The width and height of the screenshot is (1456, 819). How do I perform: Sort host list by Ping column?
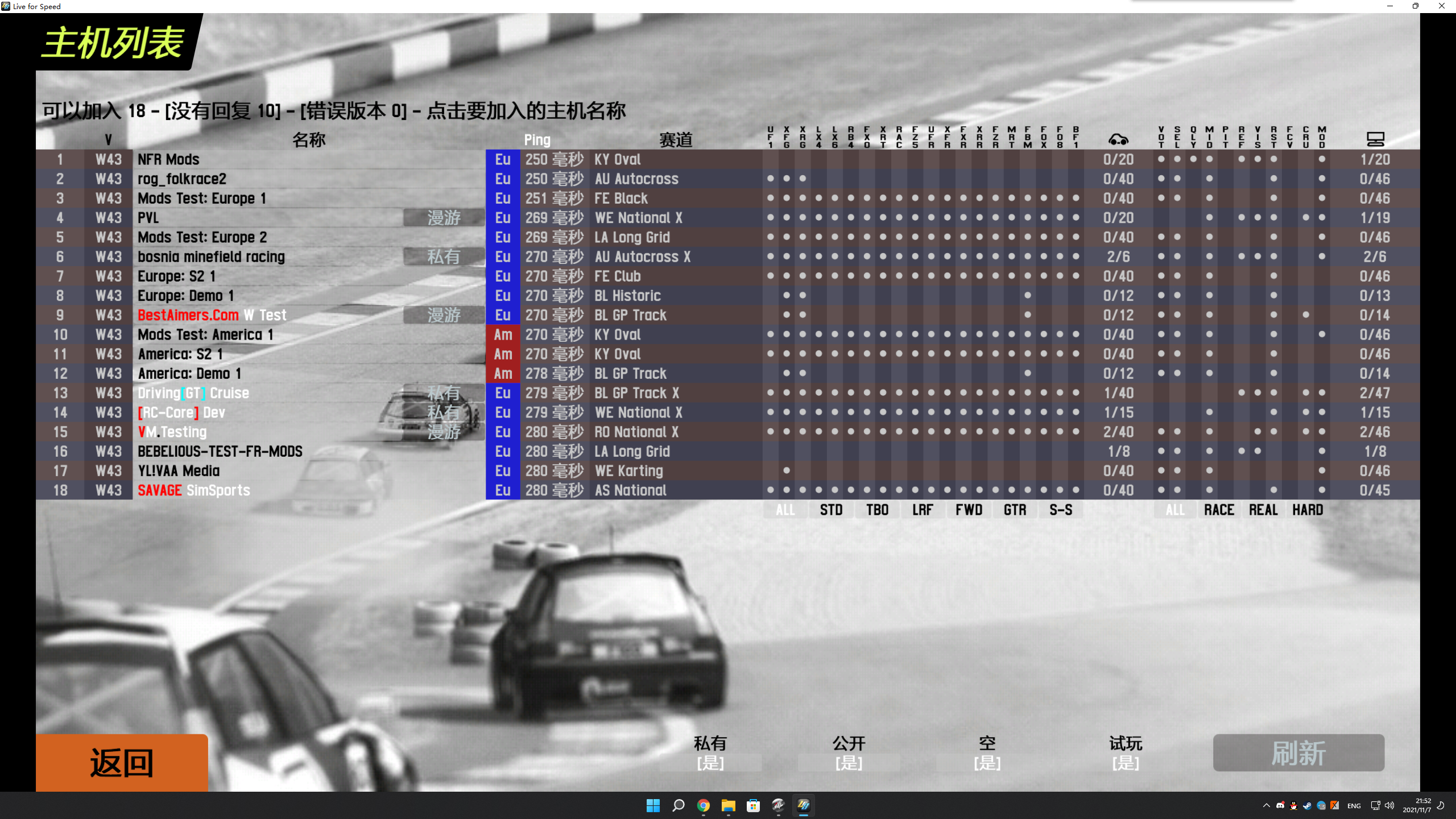(x=537, y=140)
